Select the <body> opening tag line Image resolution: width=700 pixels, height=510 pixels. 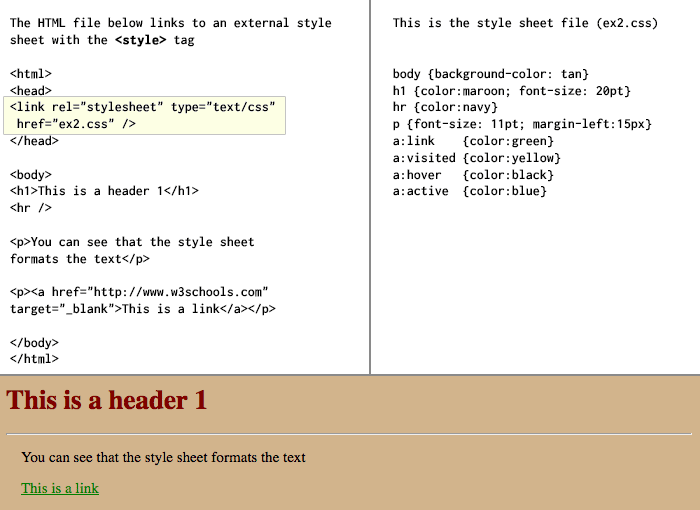[31, 175]
